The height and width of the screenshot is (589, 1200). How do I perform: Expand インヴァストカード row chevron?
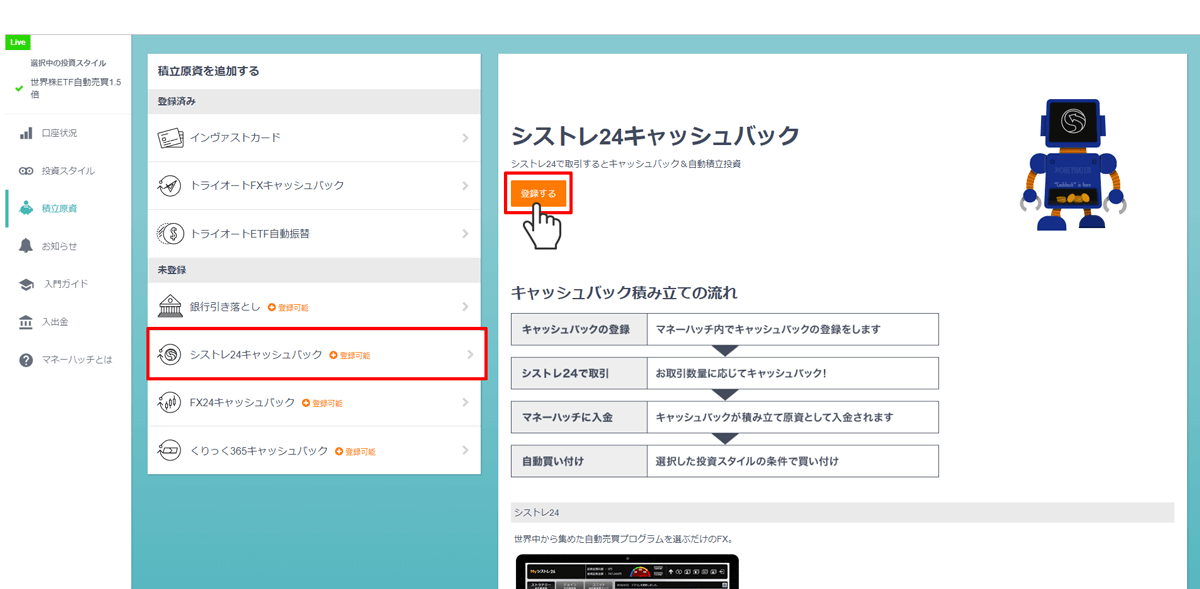pos(465,138)
